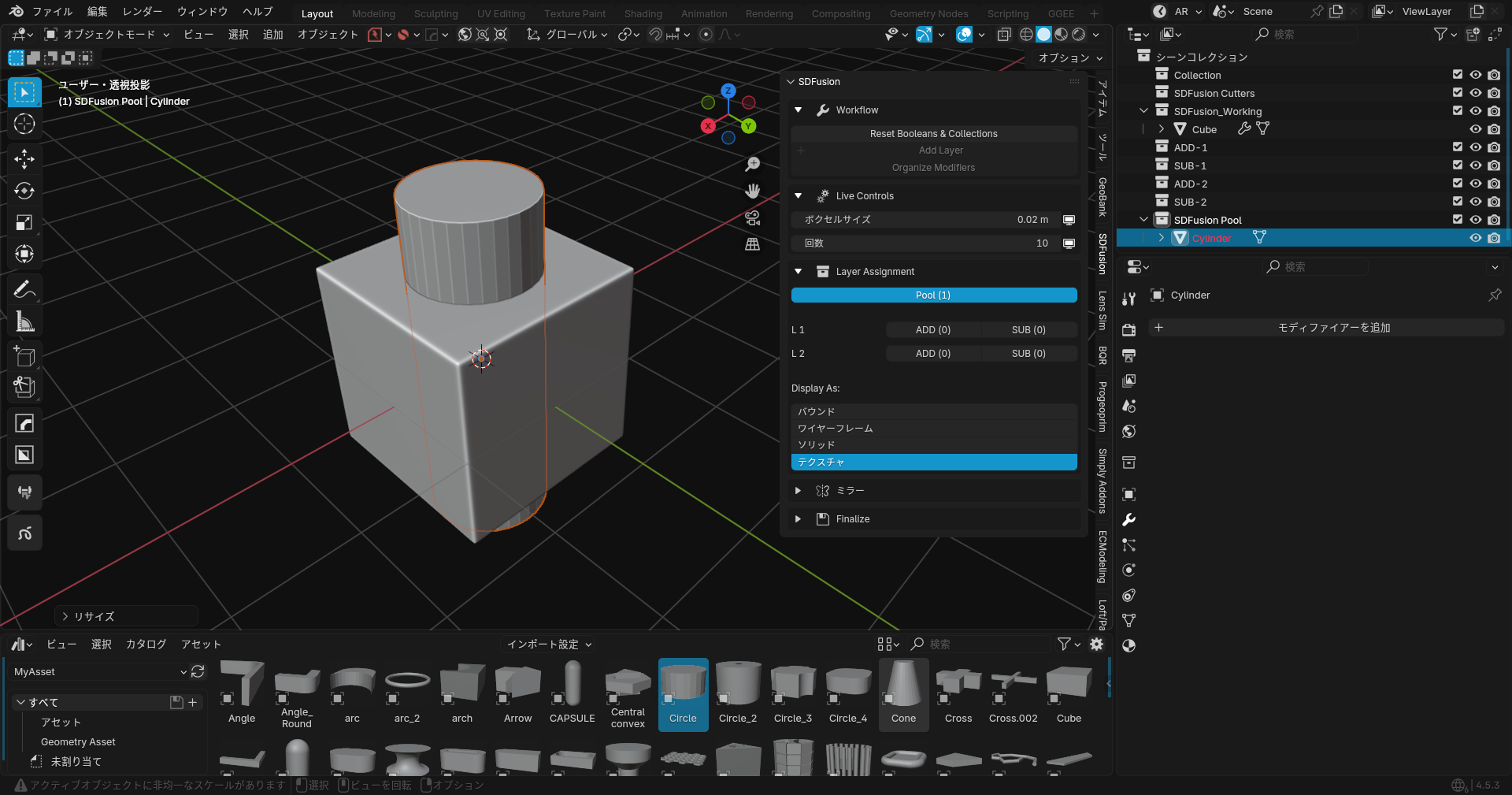
Task: Collapse the Live Controls section
Action: tap(799, 196)
